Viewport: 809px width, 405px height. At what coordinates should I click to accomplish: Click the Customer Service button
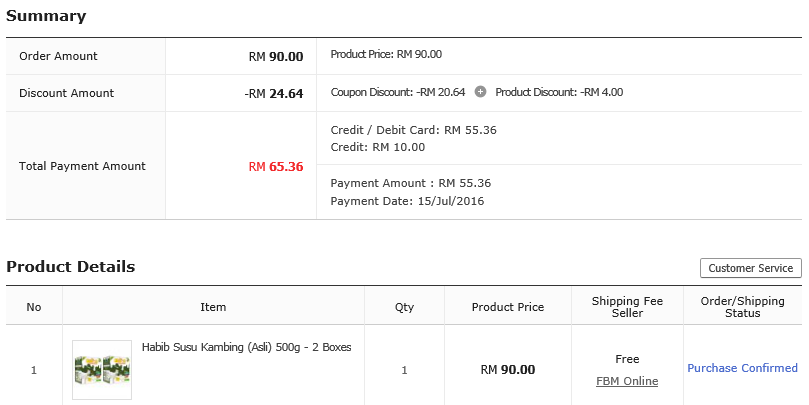tap(750, 268)
